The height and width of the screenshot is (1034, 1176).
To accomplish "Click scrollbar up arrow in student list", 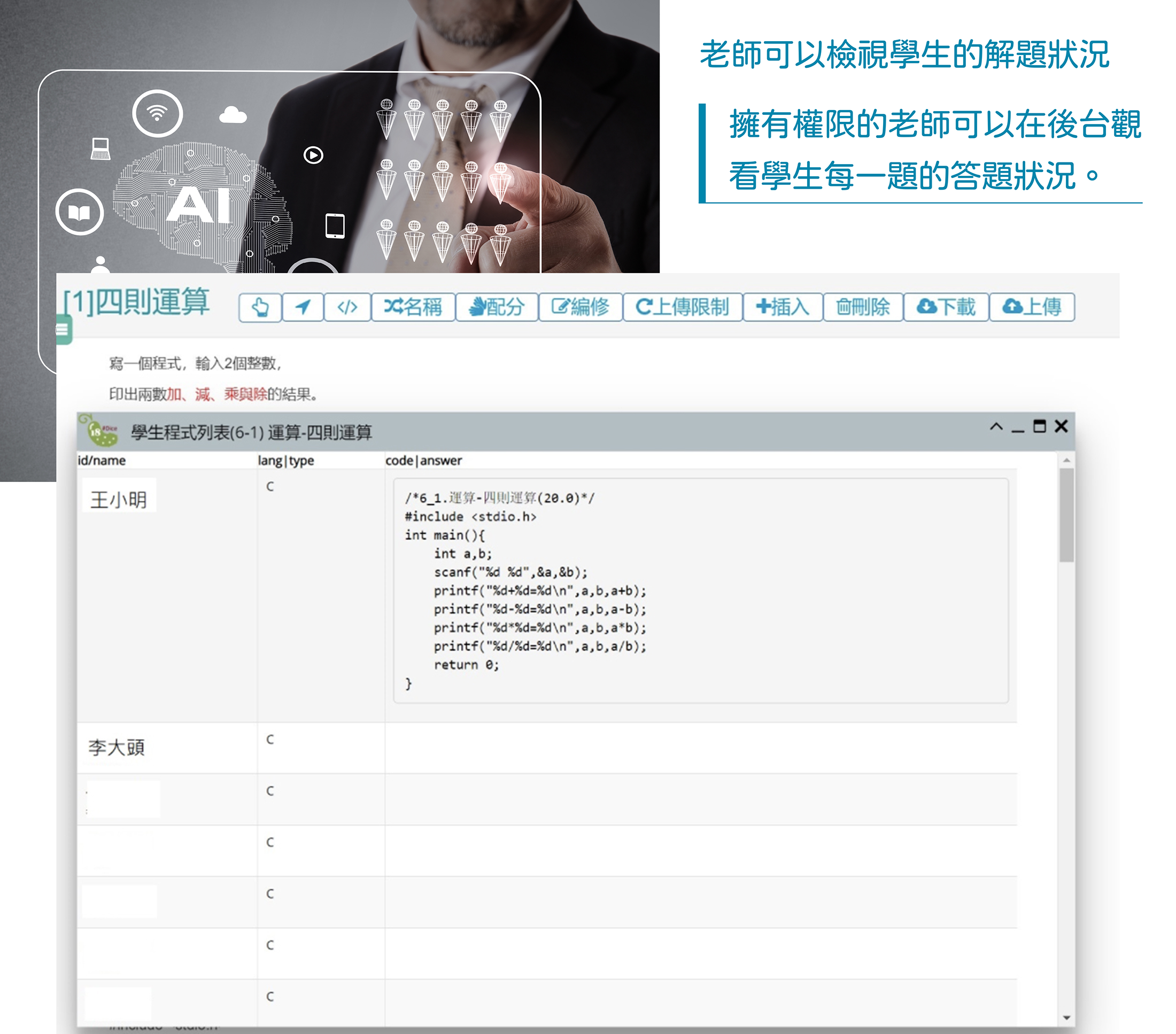I will tap(1066, 460).
